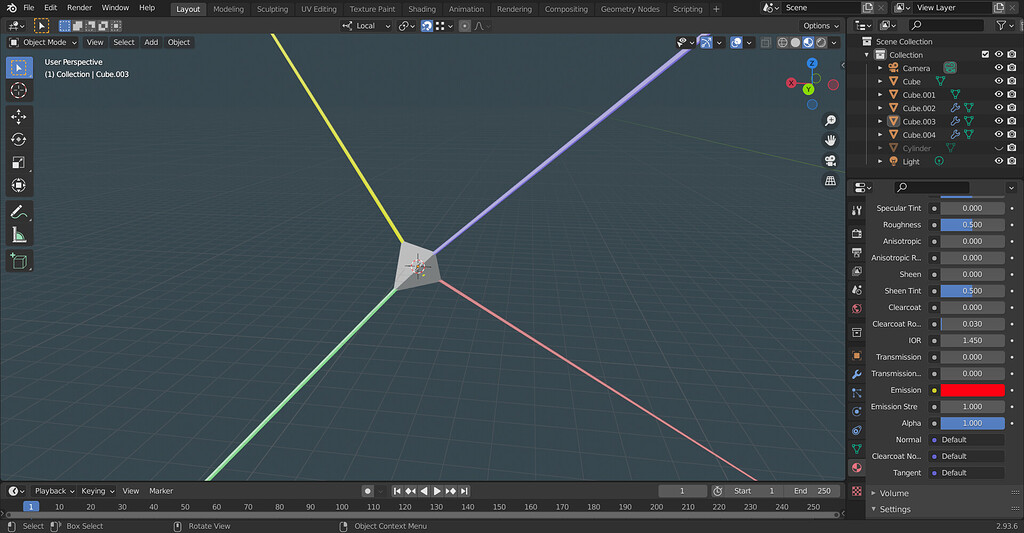
Task: Open the World properties tab
Action: tap(857, 308)
